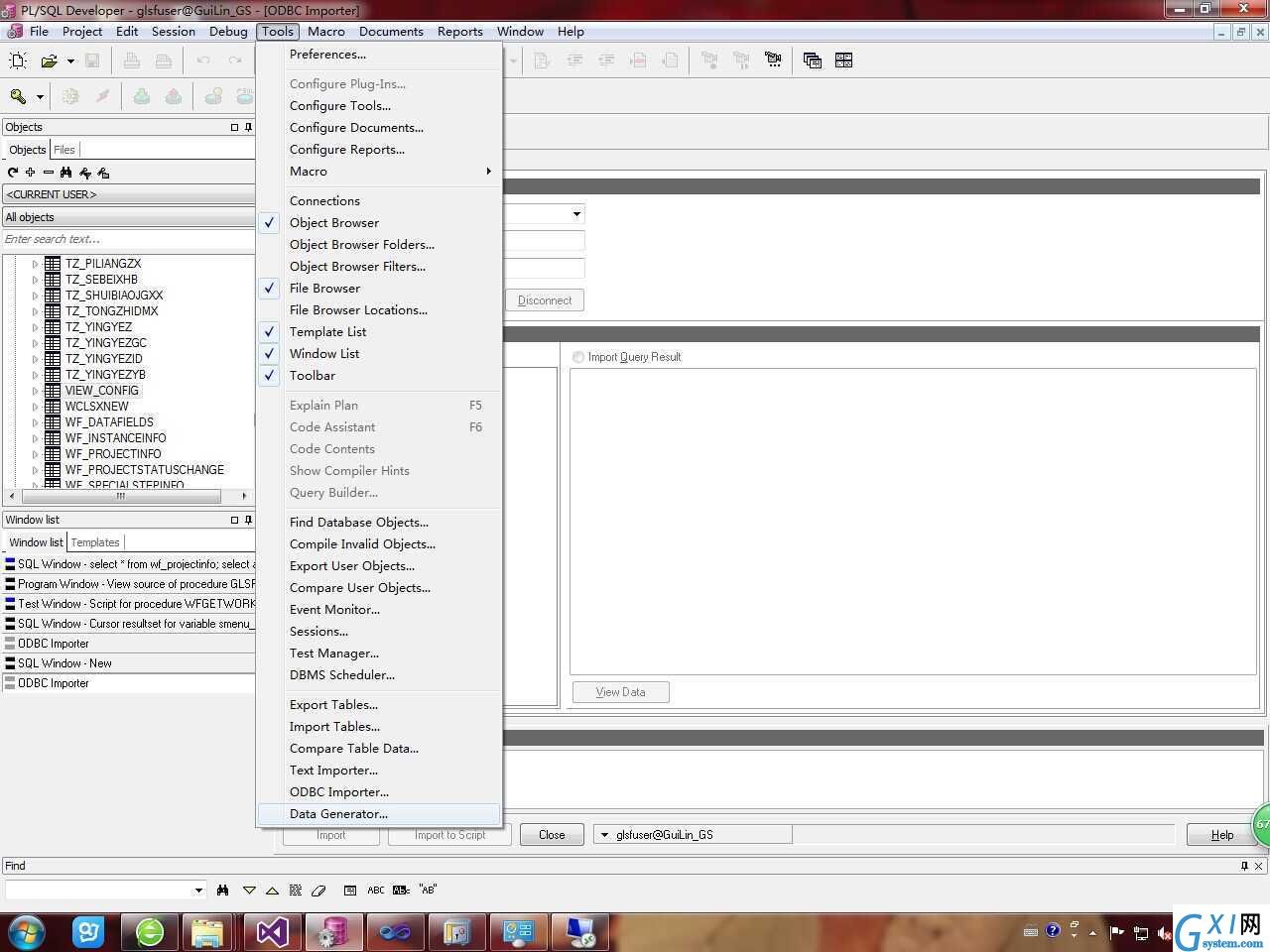
Task: Click highlight all matches icon in Find bar
Action: [x=296, y=891]
